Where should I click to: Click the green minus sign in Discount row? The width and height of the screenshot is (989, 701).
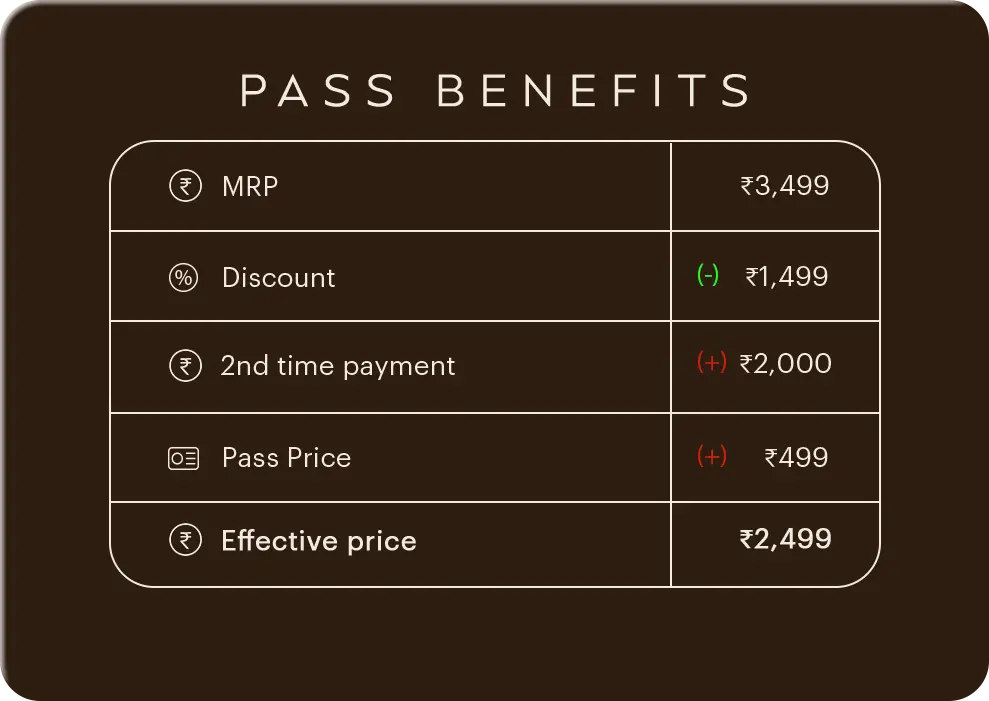(x=708, y=275)
